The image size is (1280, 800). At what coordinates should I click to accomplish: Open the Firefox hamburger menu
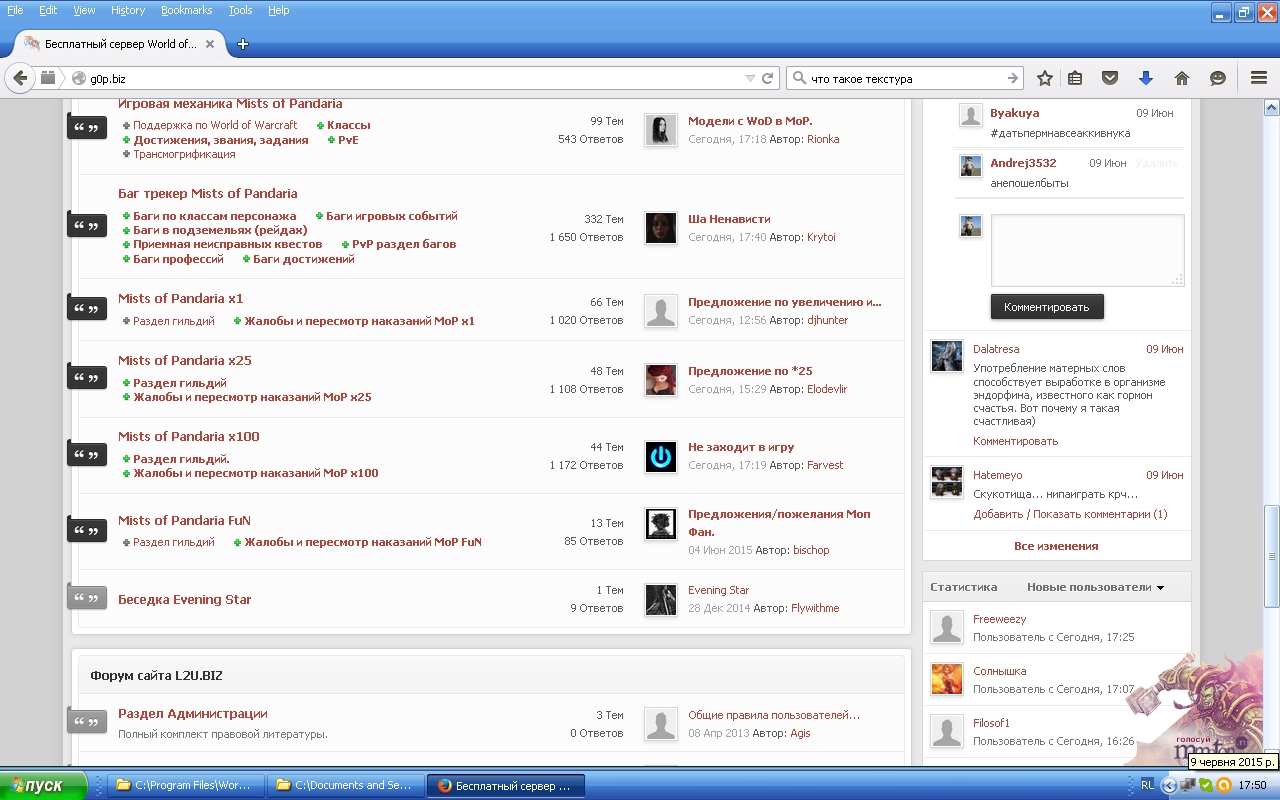pos(1259,78)
